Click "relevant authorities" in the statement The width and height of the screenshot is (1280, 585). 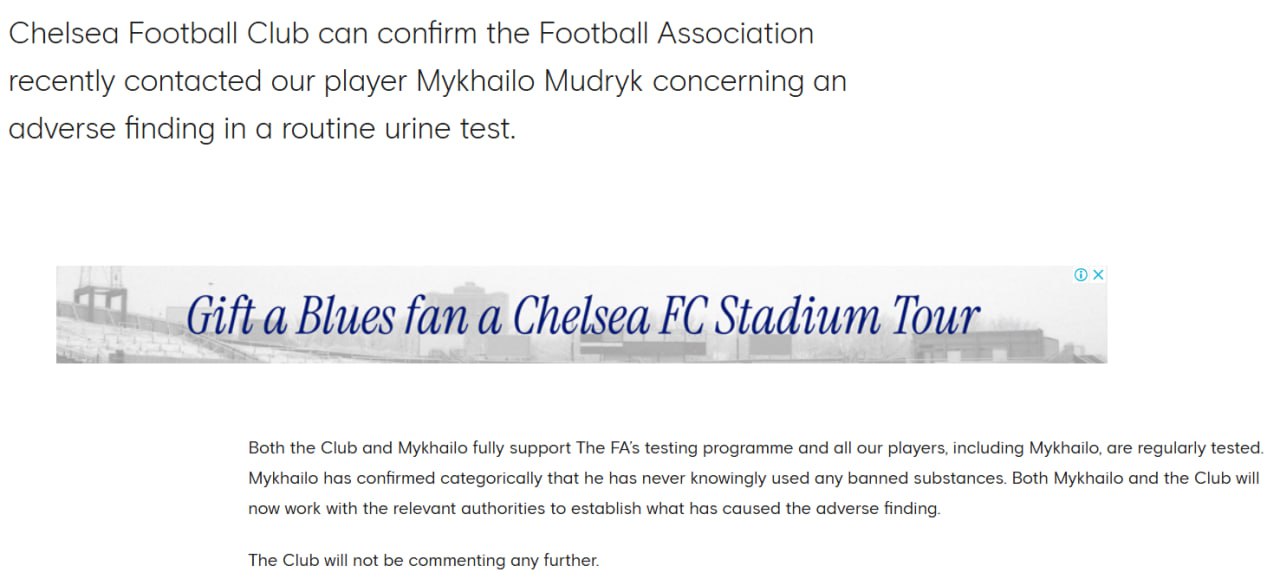click(477, 509)
